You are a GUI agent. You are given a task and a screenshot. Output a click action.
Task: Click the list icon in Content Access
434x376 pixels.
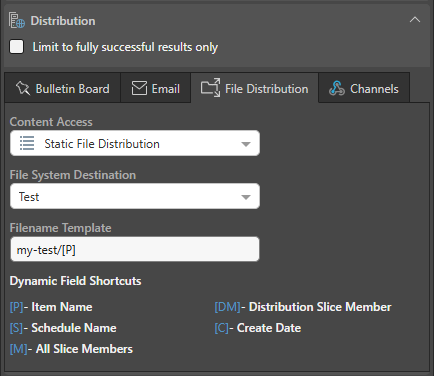(x=27, y=143)
